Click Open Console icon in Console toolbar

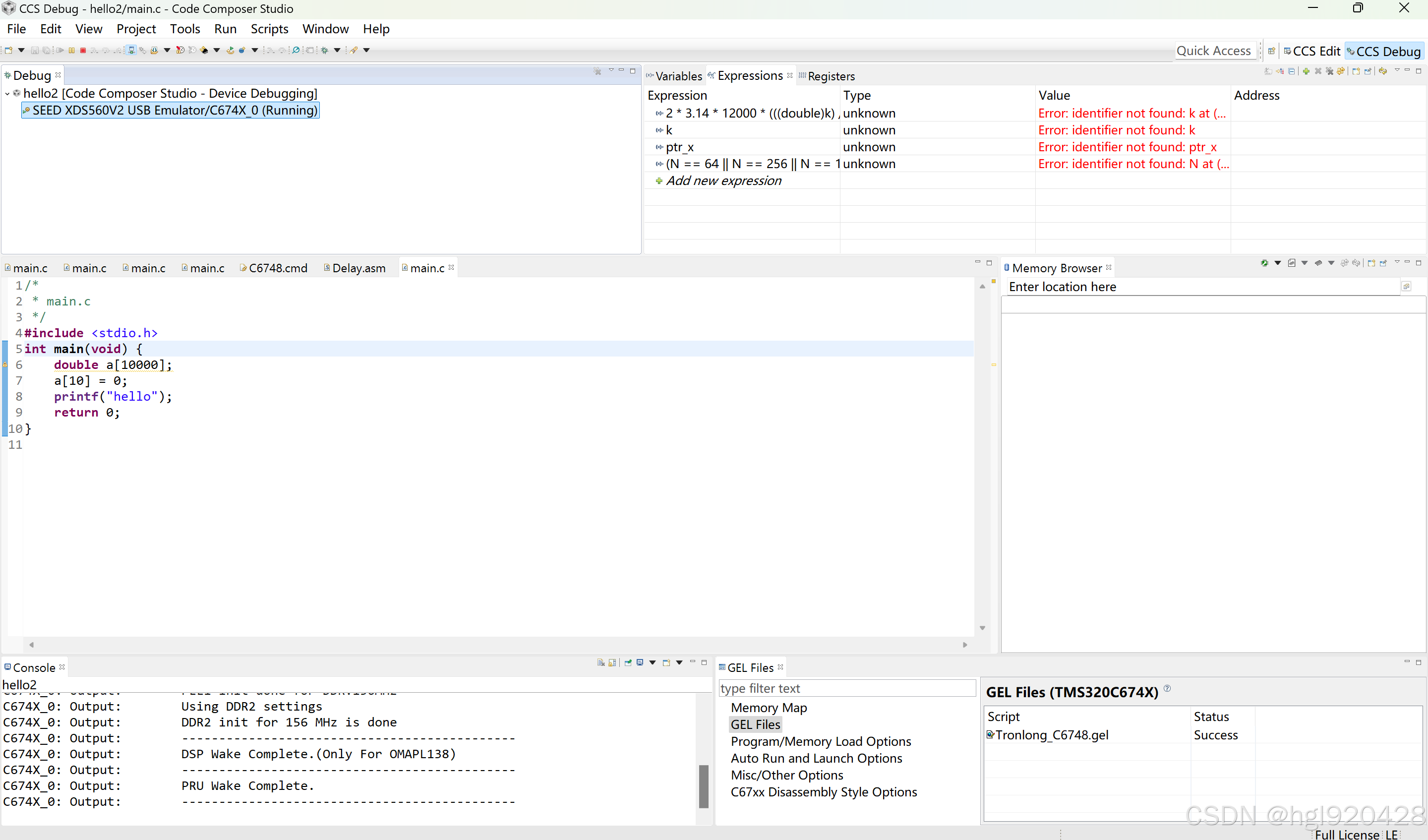pos(666,662)
